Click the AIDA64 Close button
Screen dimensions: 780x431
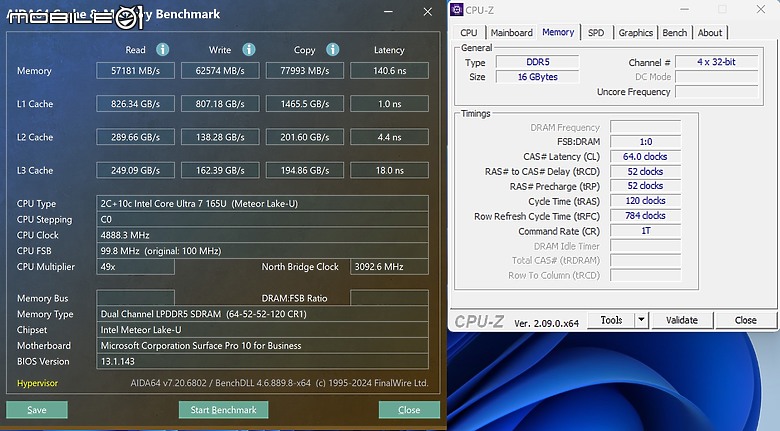409,410
